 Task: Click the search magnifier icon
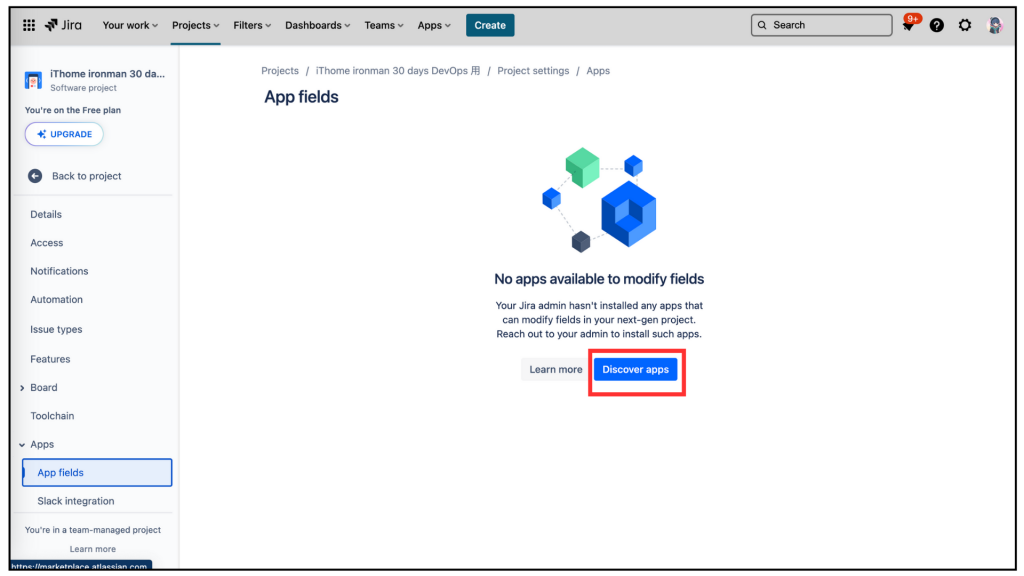click(x=762, y=25)
